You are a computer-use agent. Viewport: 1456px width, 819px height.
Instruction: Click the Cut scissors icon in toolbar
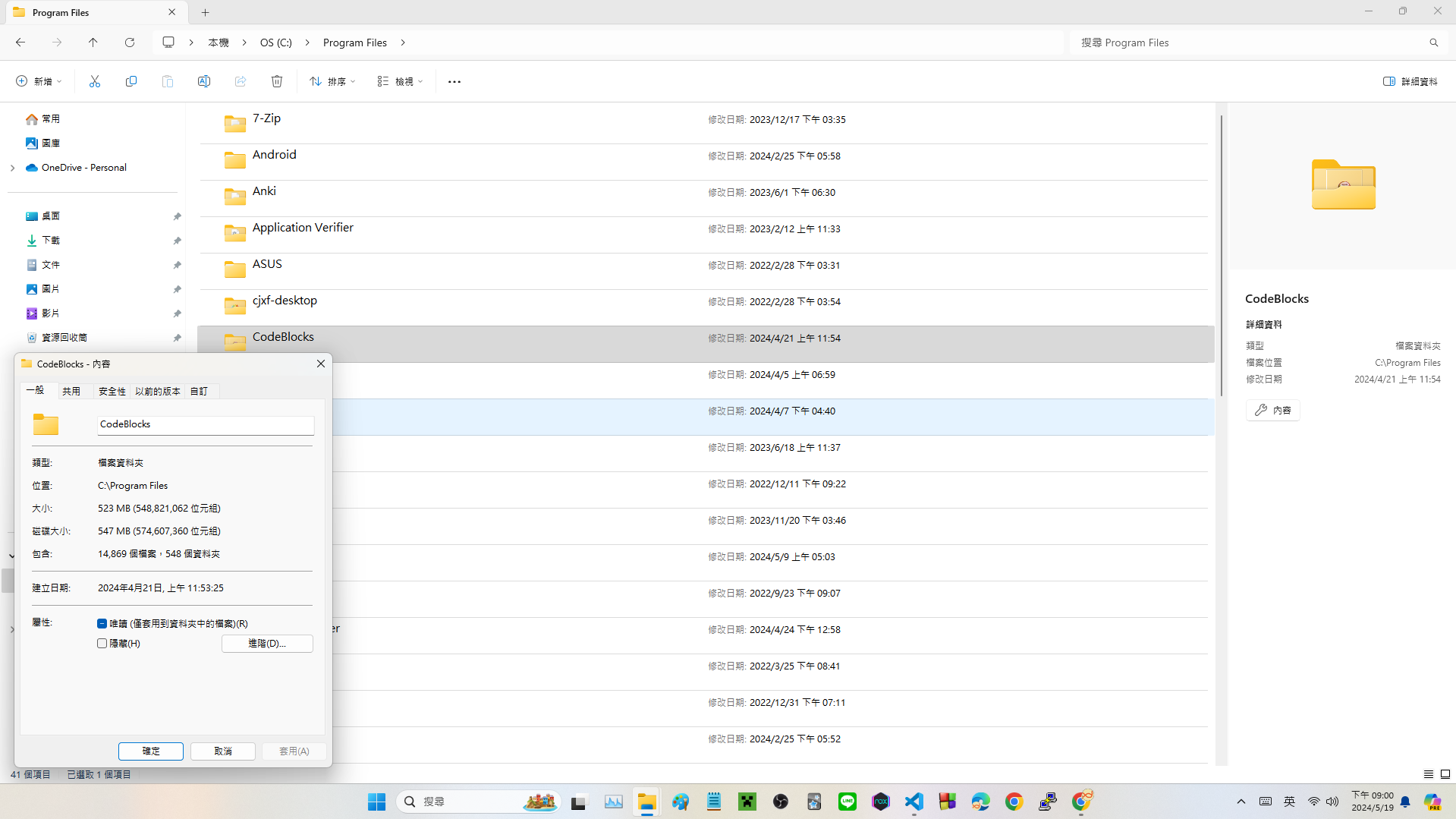95,81
